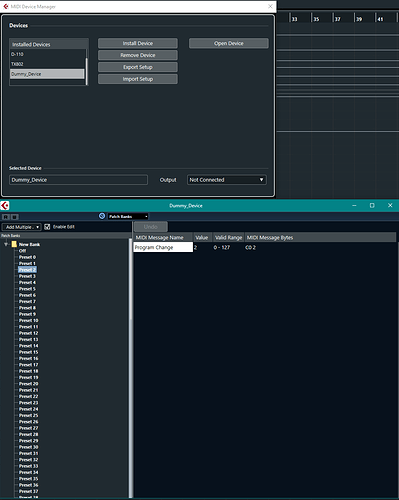This screenshot has height=500, width=399.
Task: Select the New Bank folder icon
Action: (x=14, y=244)
